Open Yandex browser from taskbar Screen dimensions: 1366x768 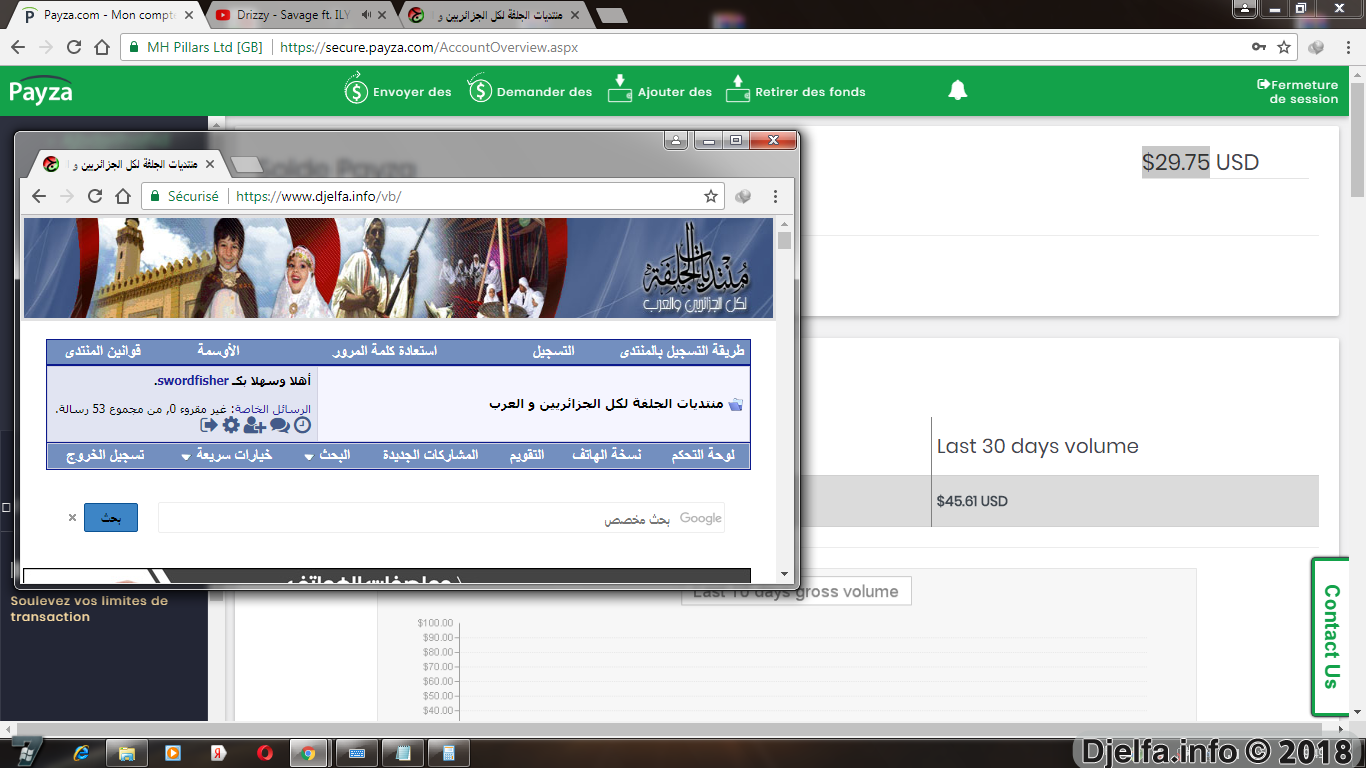pyautogui.click(x=219, y=752)
